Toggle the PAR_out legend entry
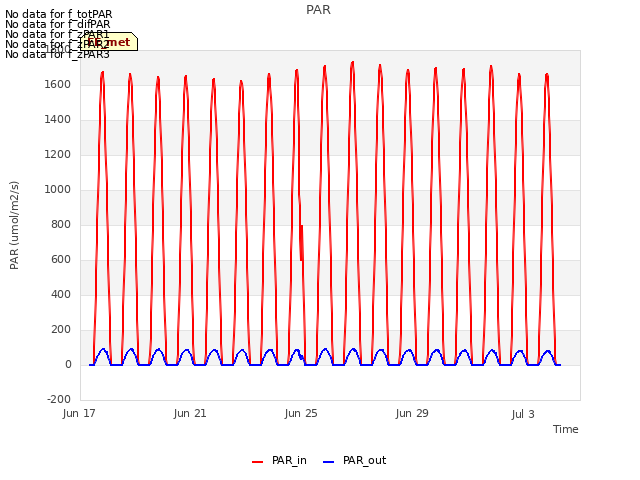This screenshot has width=640, height=480. point(354,461)
